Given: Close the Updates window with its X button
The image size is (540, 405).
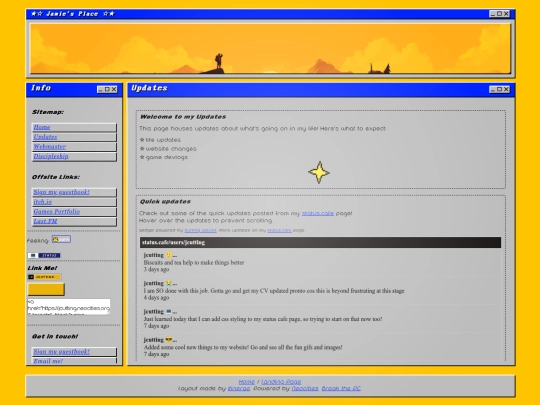Looking at the screenshot, I should pyautogui.click(x=506, y=90).
